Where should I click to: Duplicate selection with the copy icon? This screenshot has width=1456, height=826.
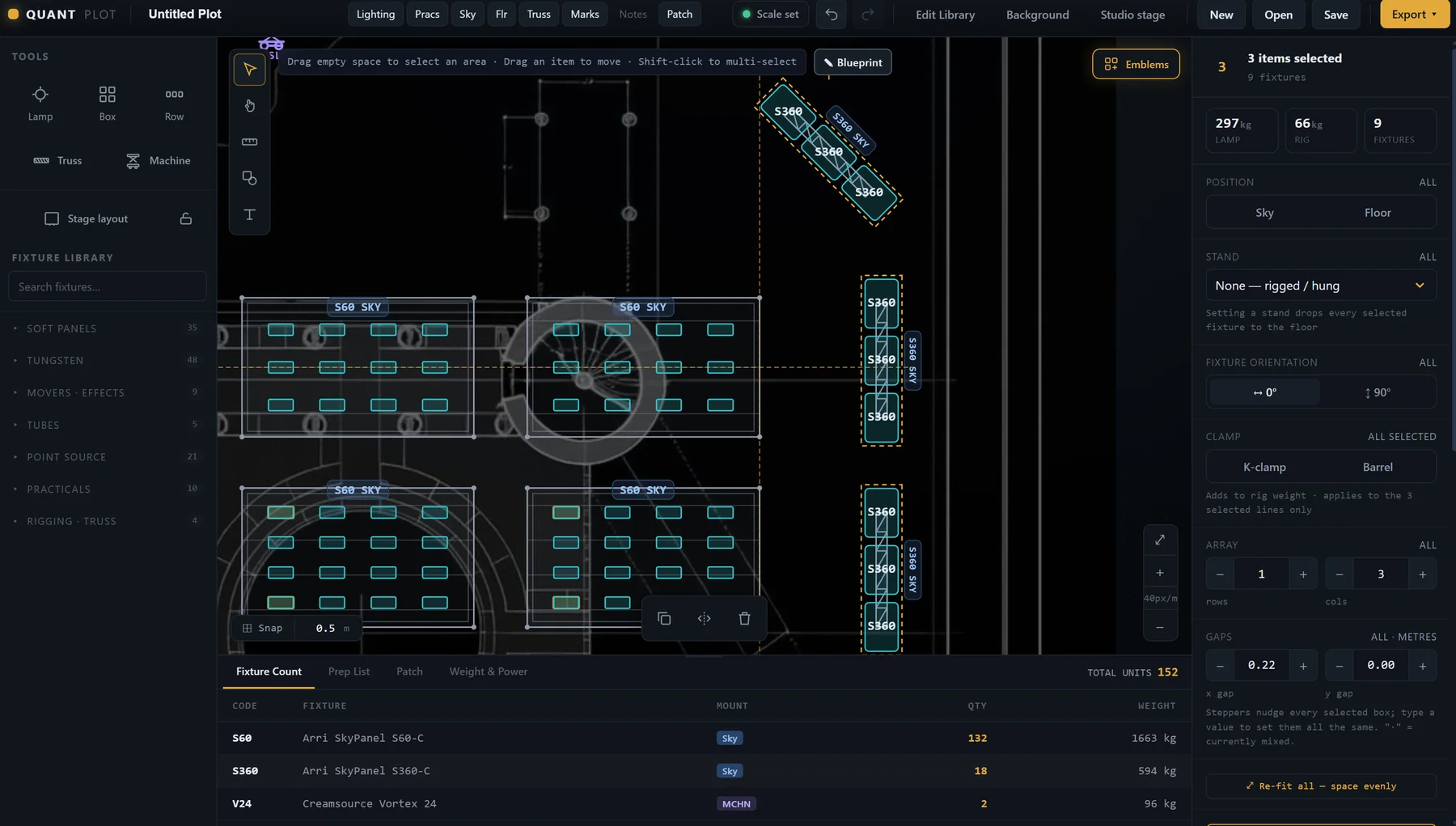664,619
